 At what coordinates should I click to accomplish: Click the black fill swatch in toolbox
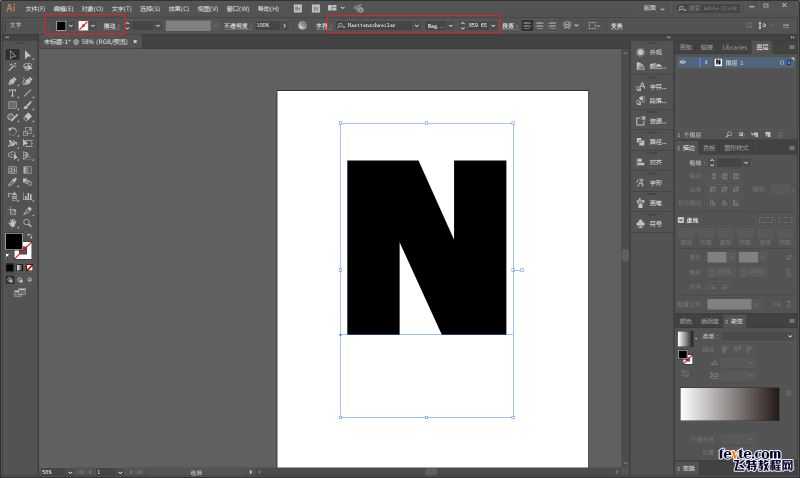coord(13,241)
